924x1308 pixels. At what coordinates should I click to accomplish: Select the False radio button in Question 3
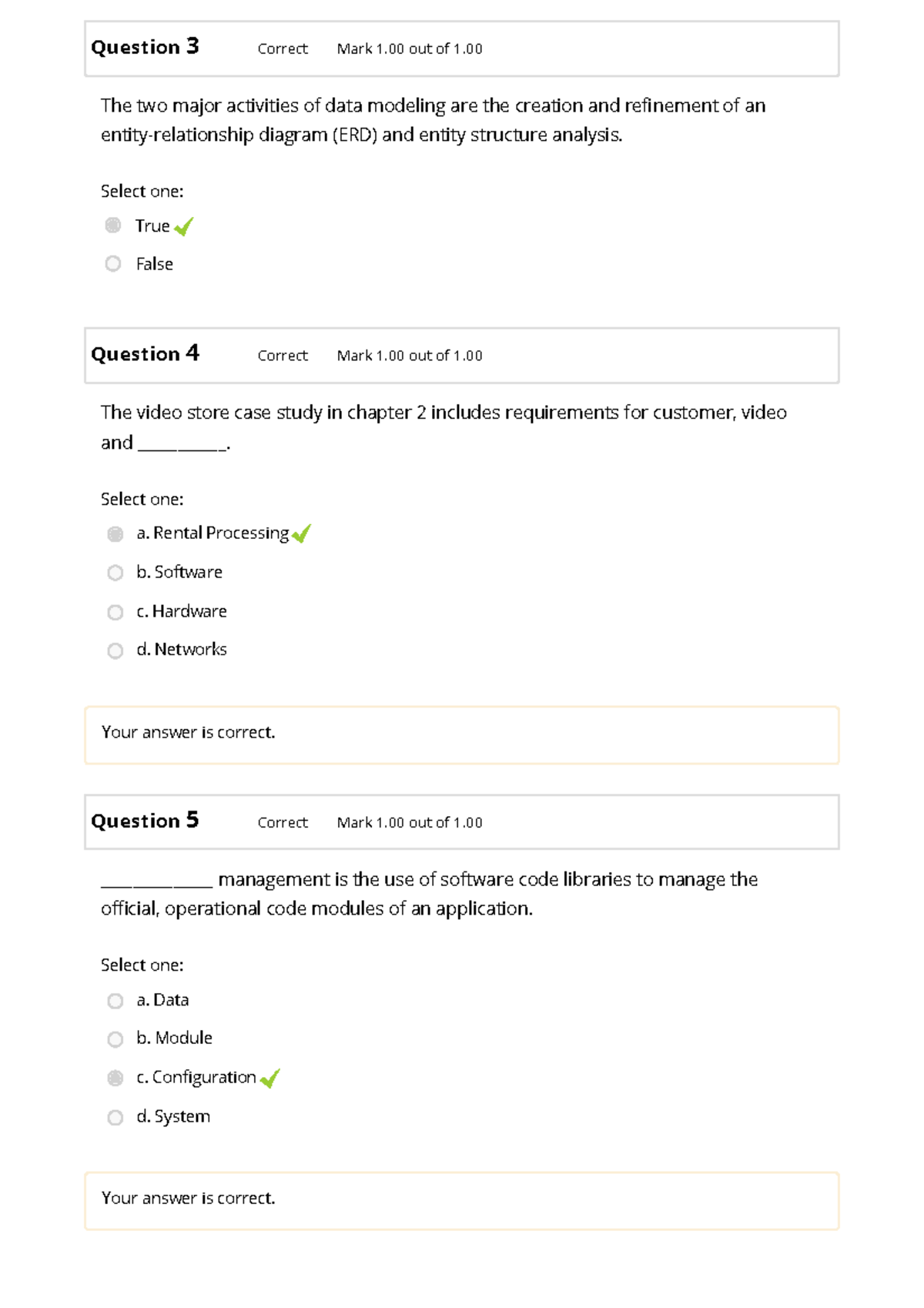click(x=115, y=263)
